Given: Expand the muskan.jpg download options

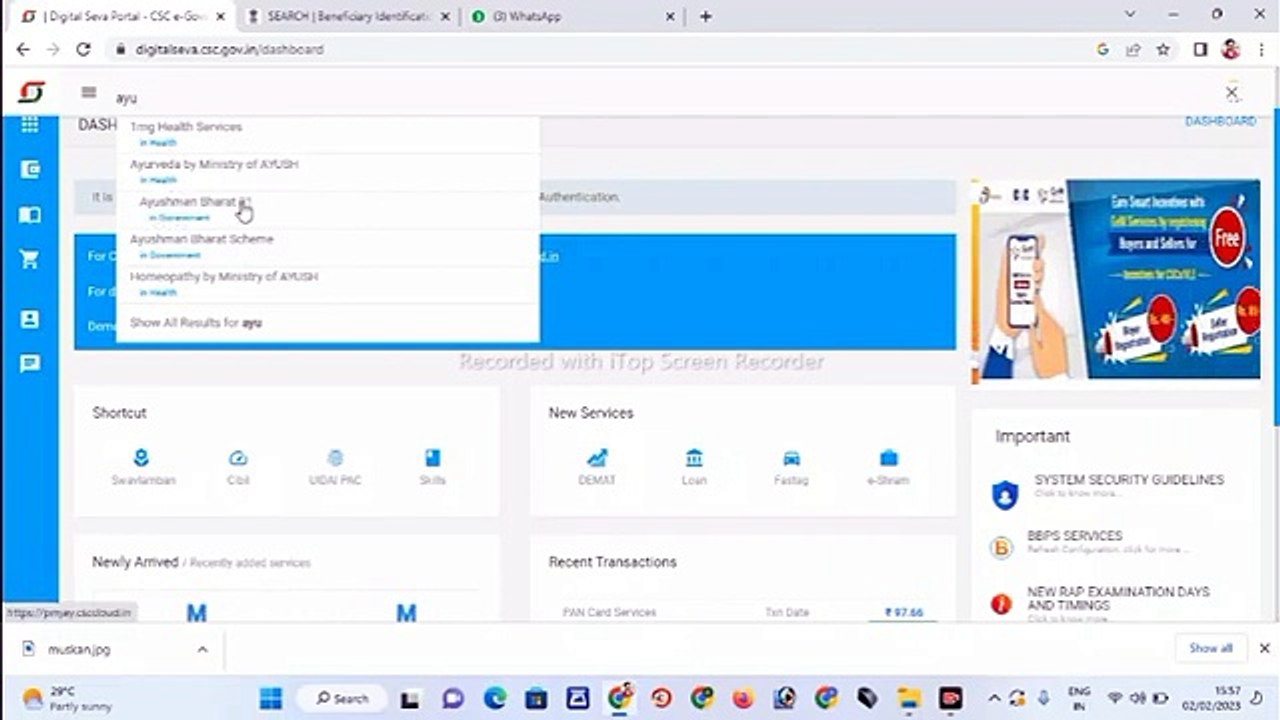Looking at the screenshot, I should point(202,649).
